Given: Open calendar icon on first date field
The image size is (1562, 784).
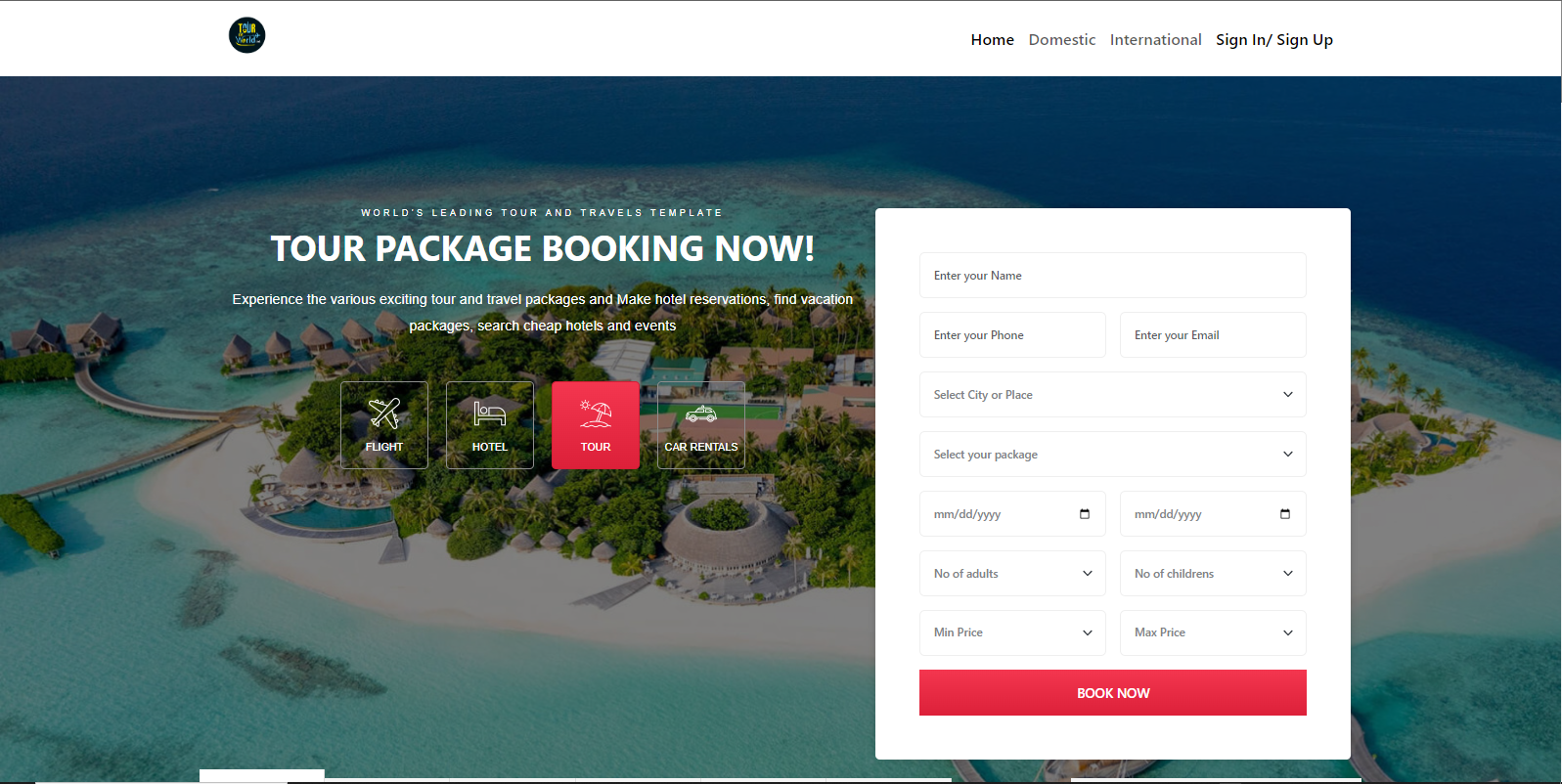Looking at the screenshot, I should click(1085, 514).
